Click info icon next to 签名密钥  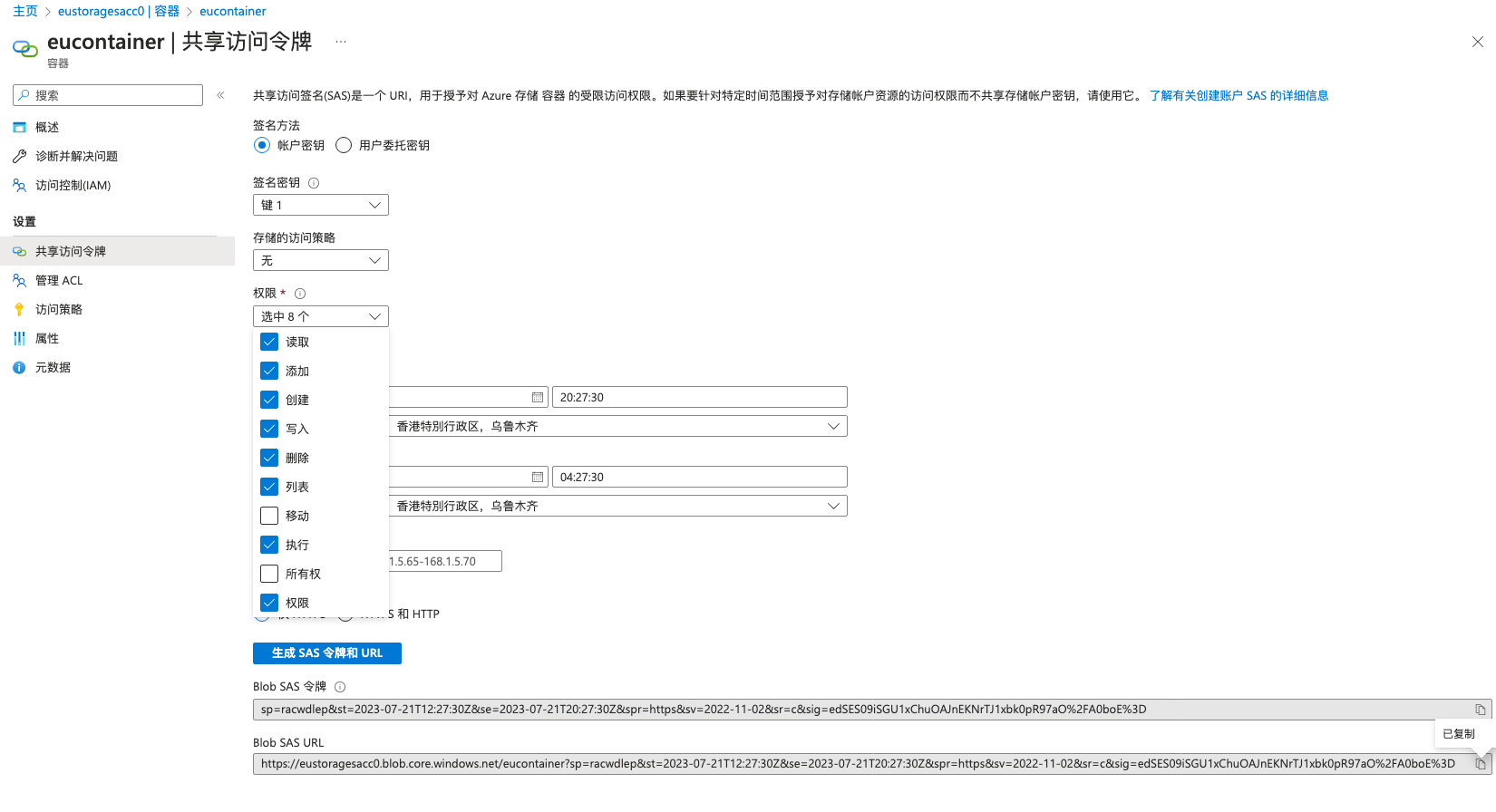click(x=314, y=183)
